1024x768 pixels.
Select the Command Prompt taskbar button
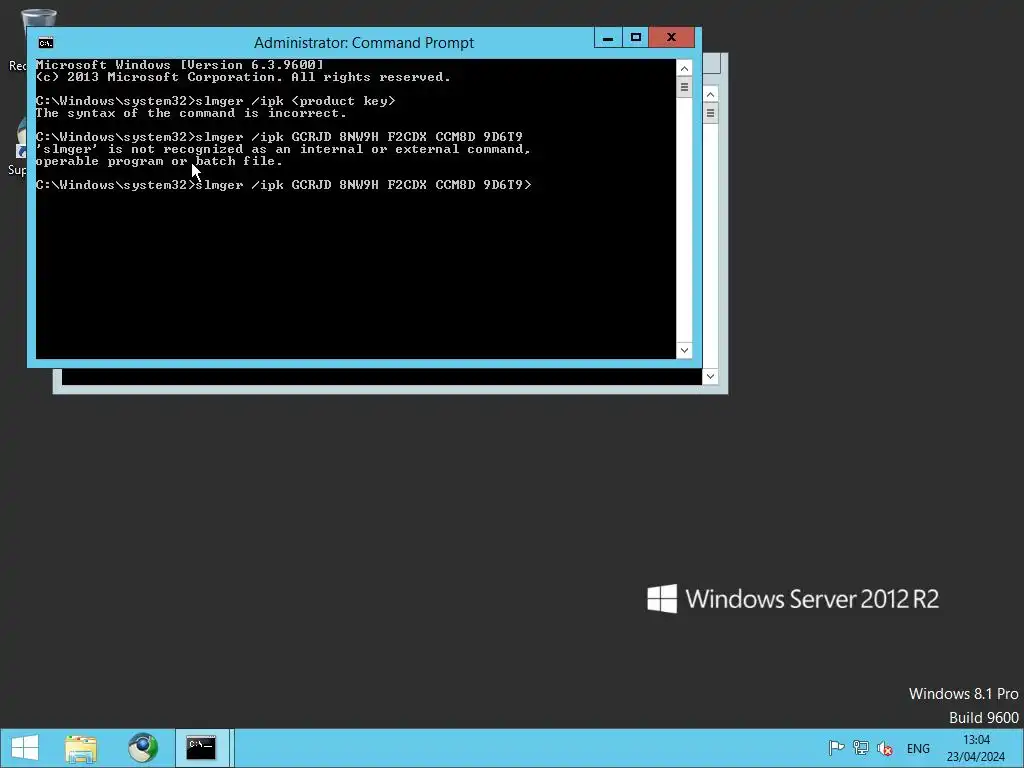(201, 748)
